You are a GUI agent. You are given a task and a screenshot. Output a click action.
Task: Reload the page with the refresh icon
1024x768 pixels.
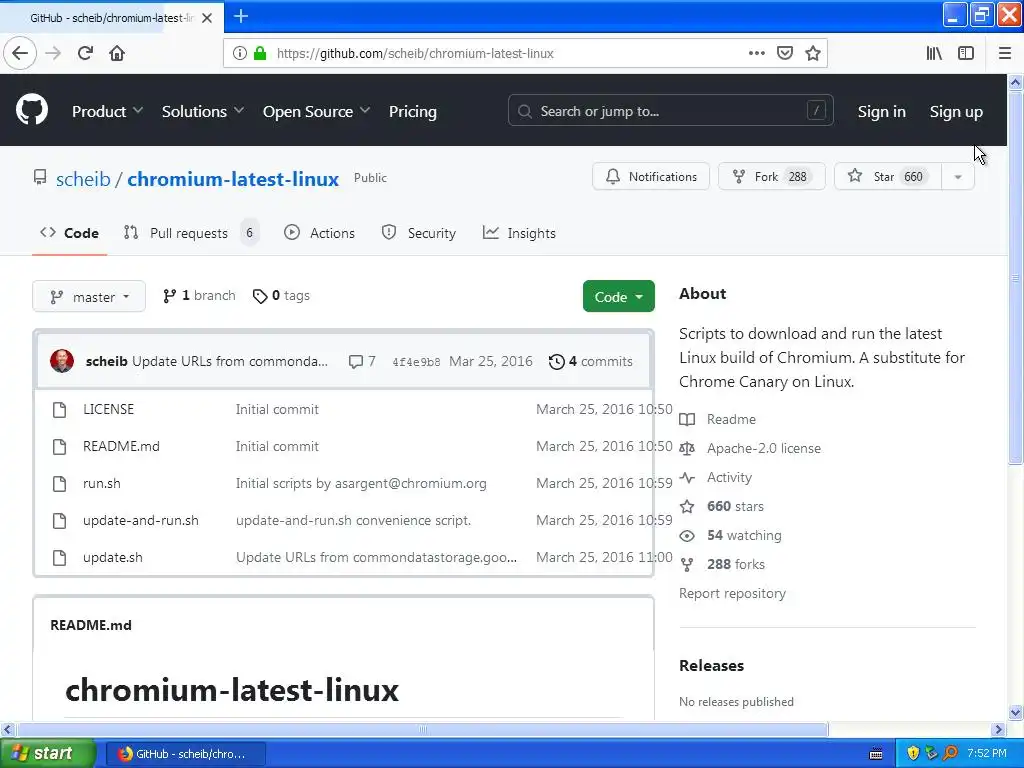click(85, 53)
